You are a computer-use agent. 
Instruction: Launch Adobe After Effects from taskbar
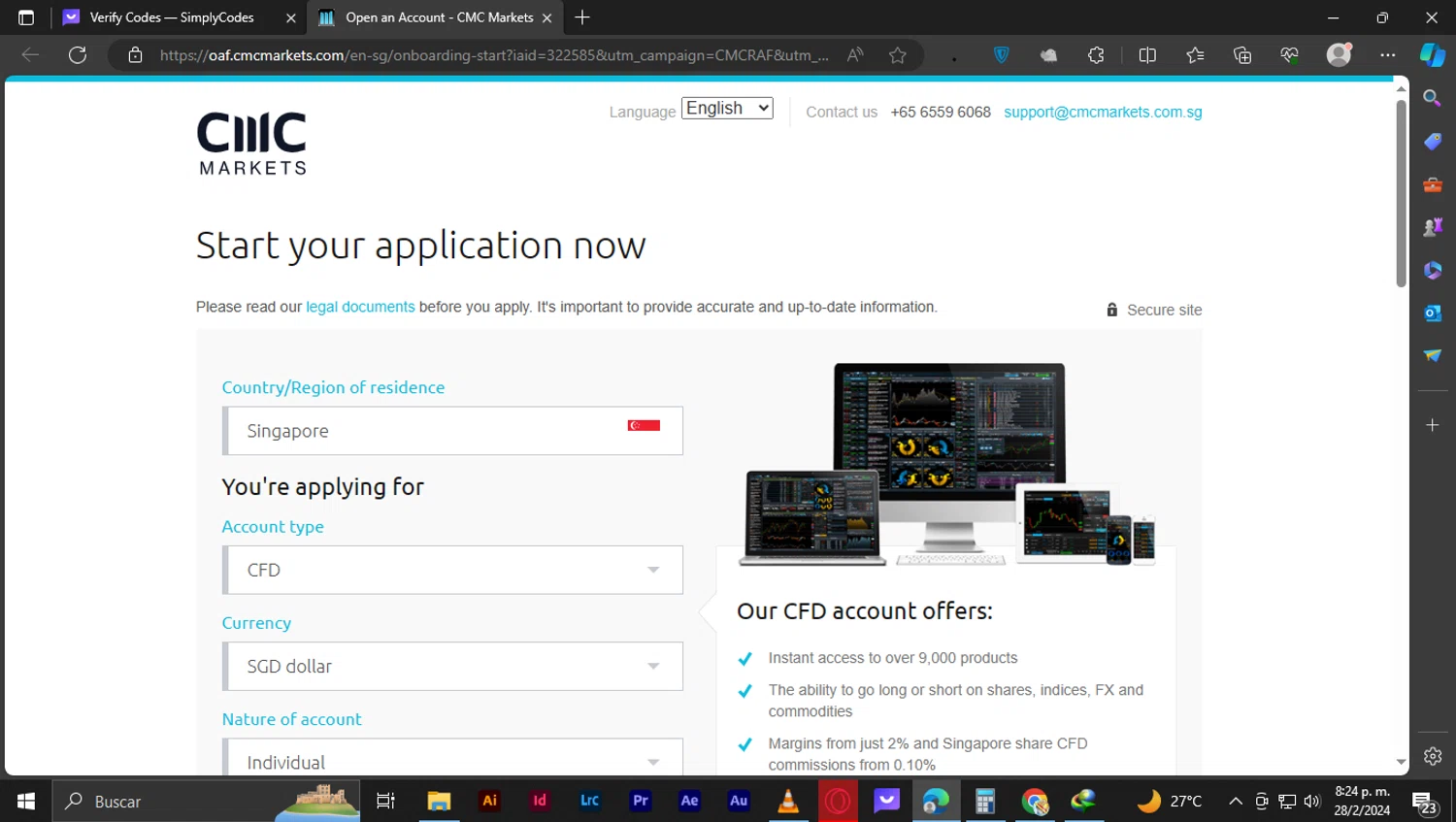pyautogui.click(x=689, y=801)
